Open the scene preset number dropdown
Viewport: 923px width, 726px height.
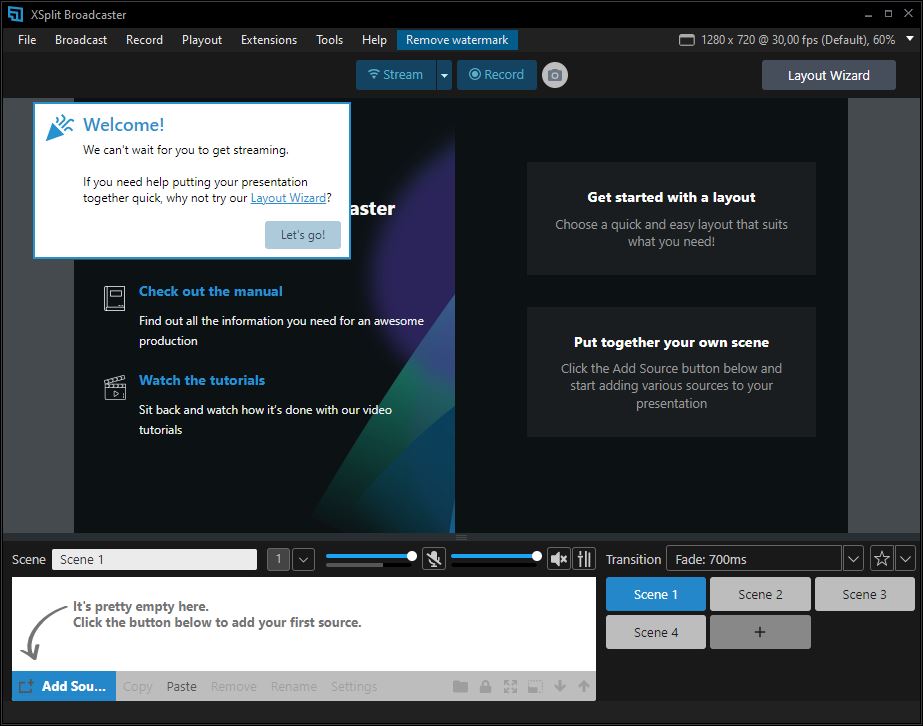coord(303,559)
